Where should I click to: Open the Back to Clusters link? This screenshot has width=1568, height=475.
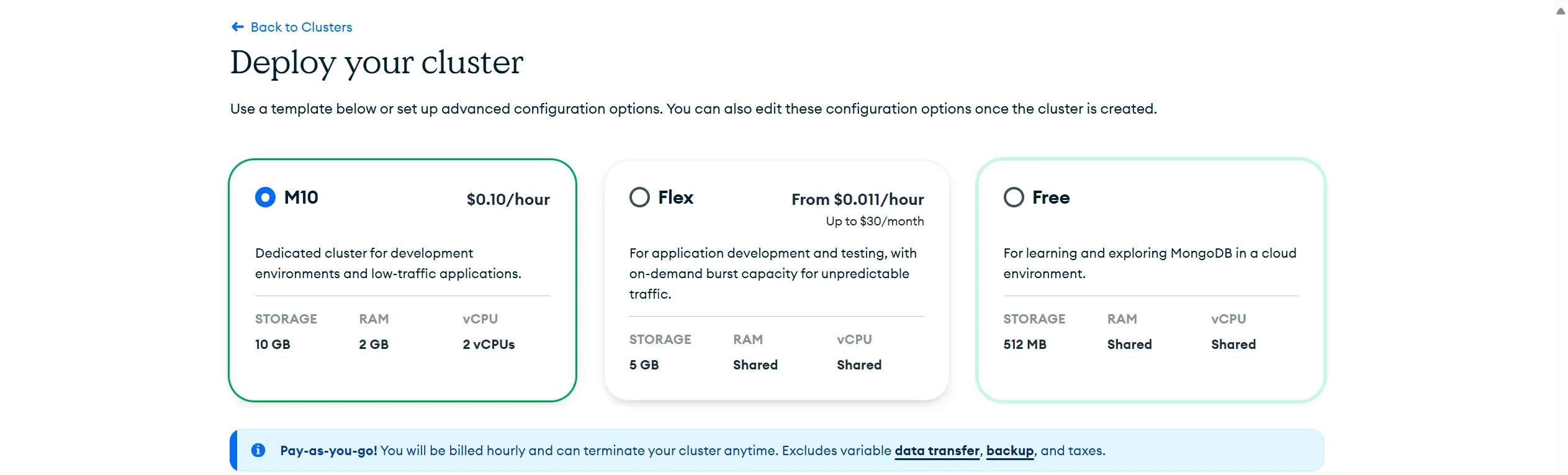tap(301, 27)
